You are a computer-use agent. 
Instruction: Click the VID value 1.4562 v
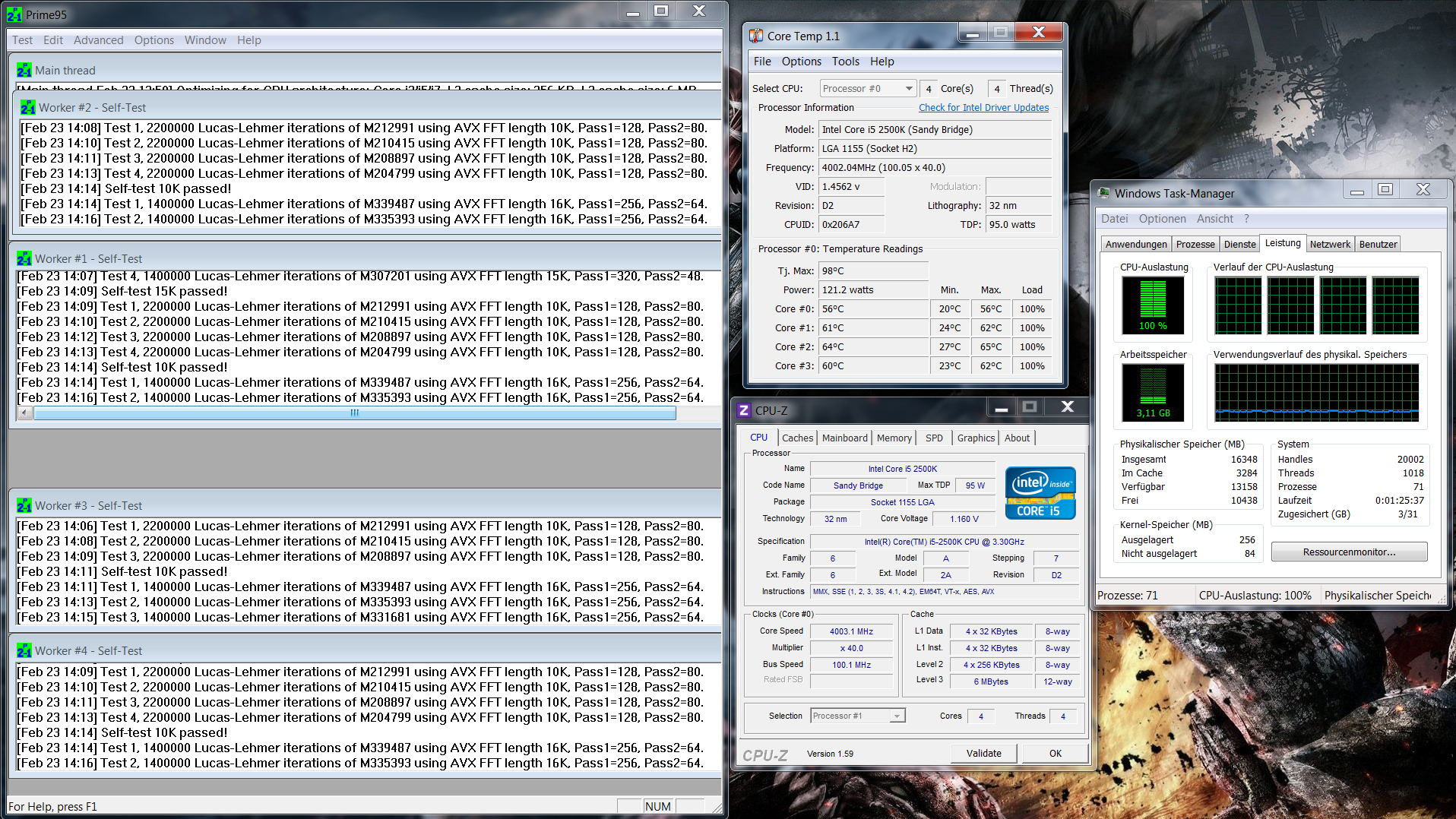[851, 187]
